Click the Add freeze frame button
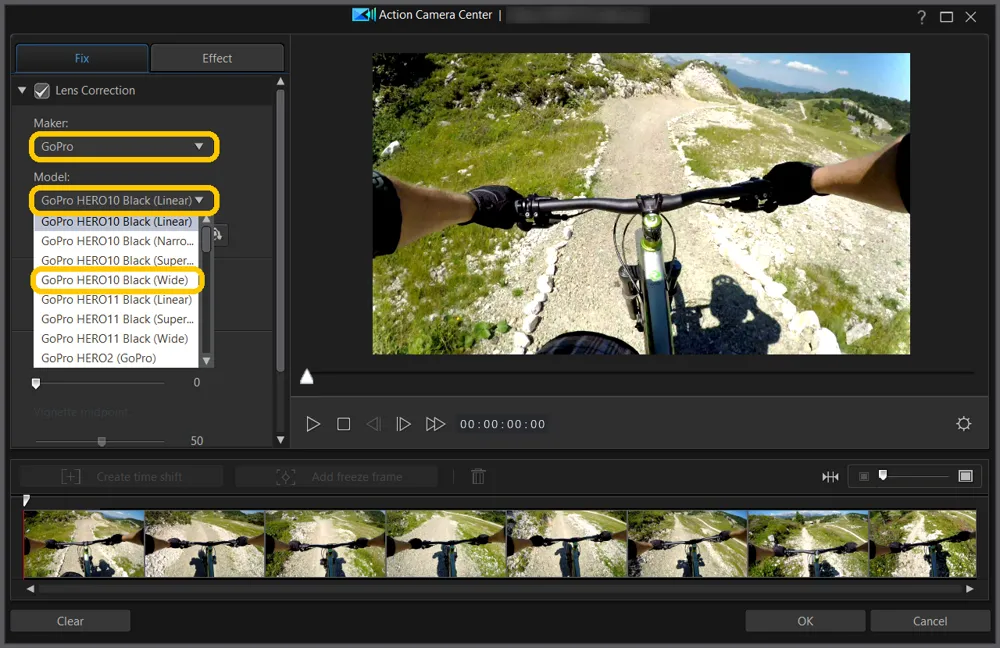The width and height of the screenshot is (1000, 648). (x=337, y=476)
